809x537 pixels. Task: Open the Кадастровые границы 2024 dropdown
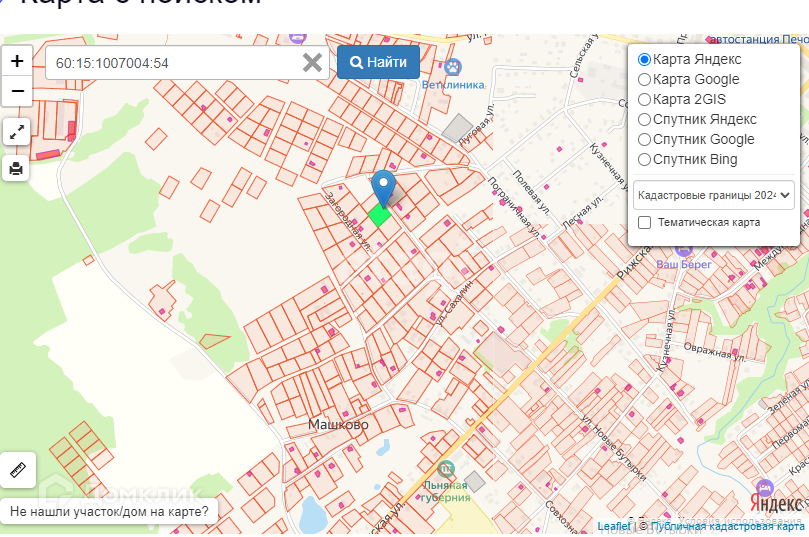tap(714, 194)
